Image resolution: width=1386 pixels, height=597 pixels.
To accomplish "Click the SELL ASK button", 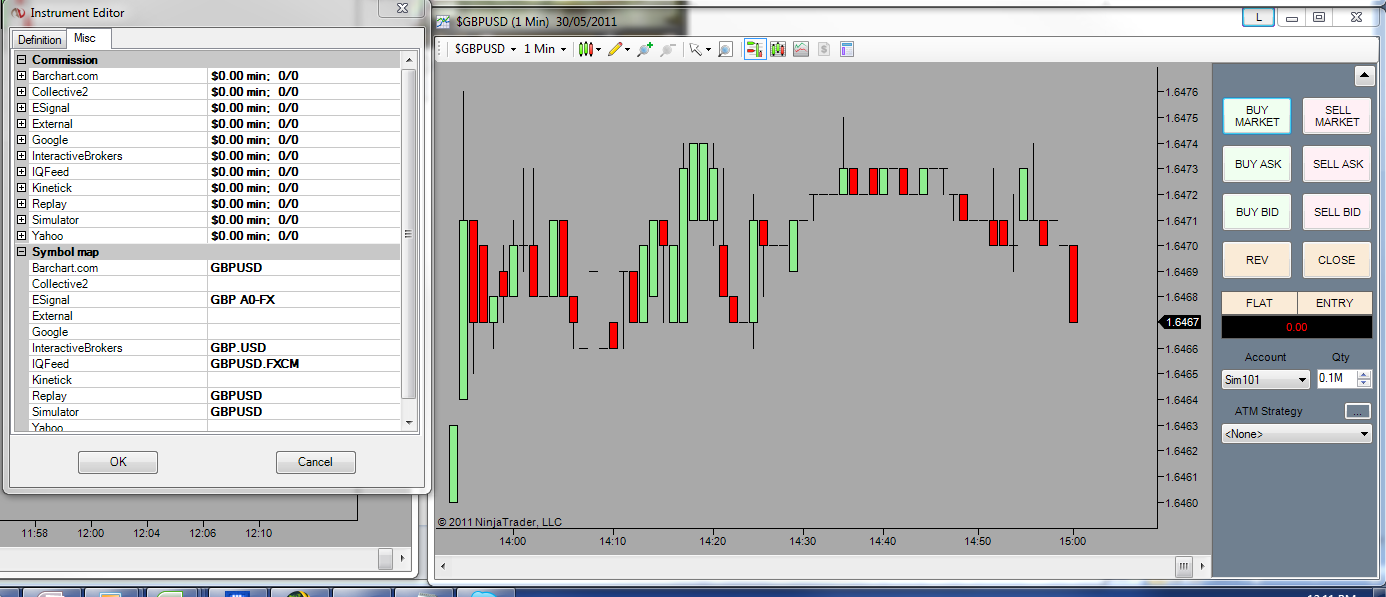I will (1337, 164).
